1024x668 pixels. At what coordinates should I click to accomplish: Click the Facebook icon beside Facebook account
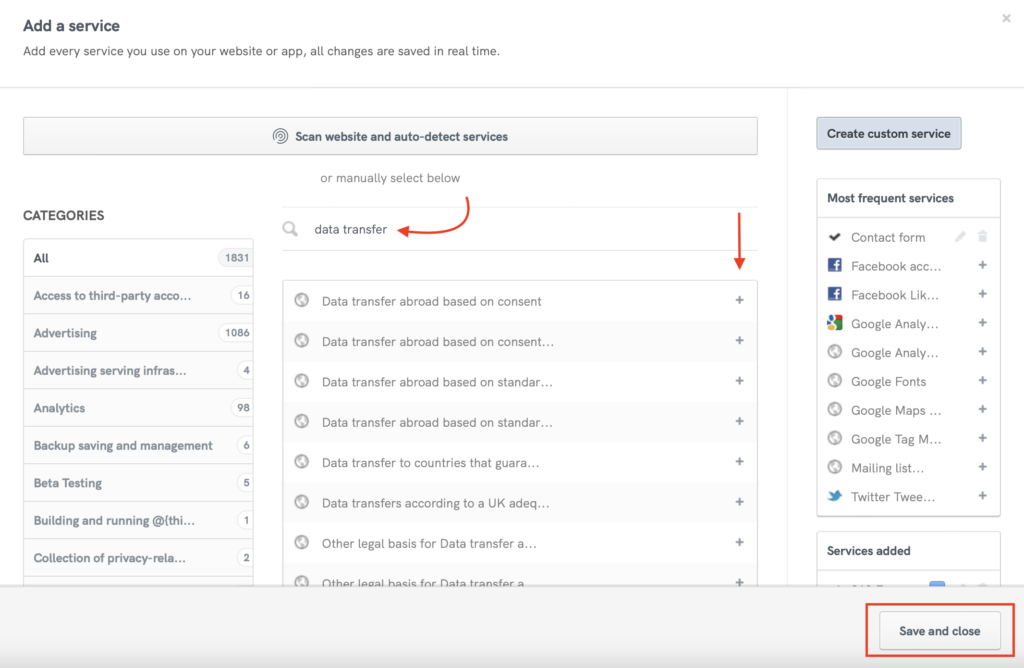[836, 265]
